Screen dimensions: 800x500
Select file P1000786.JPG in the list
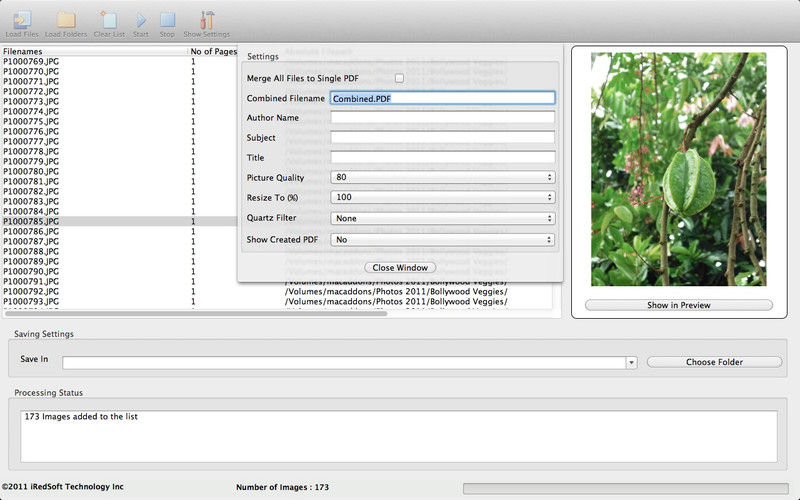31,231
